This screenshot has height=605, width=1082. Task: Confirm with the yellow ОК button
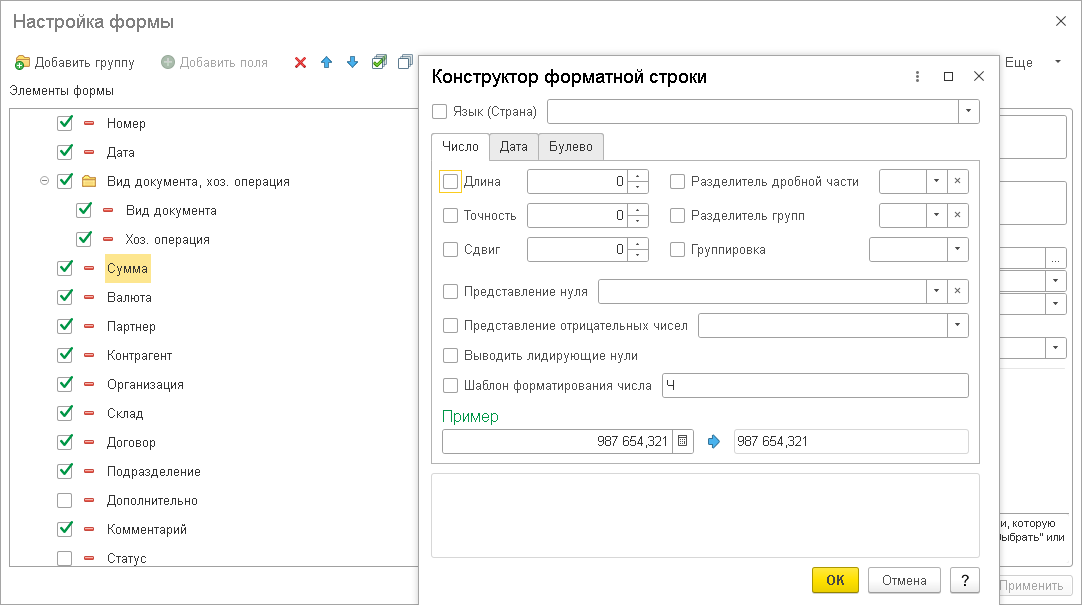(x=835, y=580)
